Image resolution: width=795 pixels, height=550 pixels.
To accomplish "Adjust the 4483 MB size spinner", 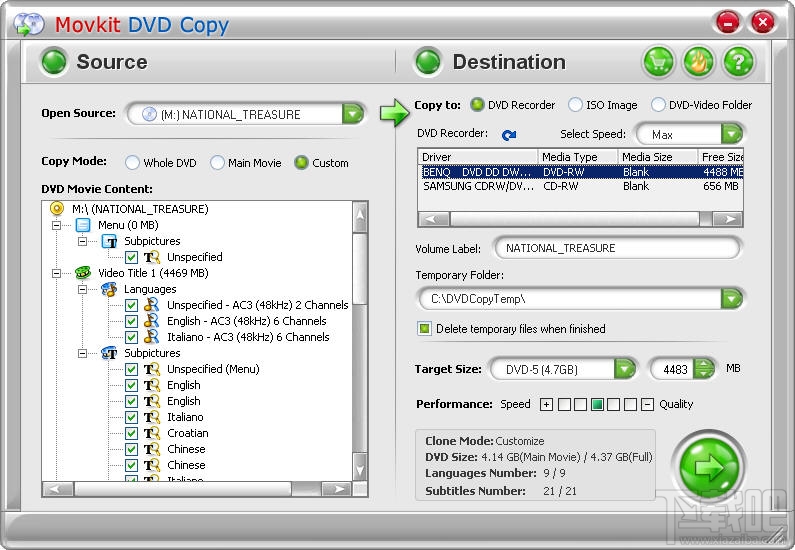I will (x=704, y=369).
